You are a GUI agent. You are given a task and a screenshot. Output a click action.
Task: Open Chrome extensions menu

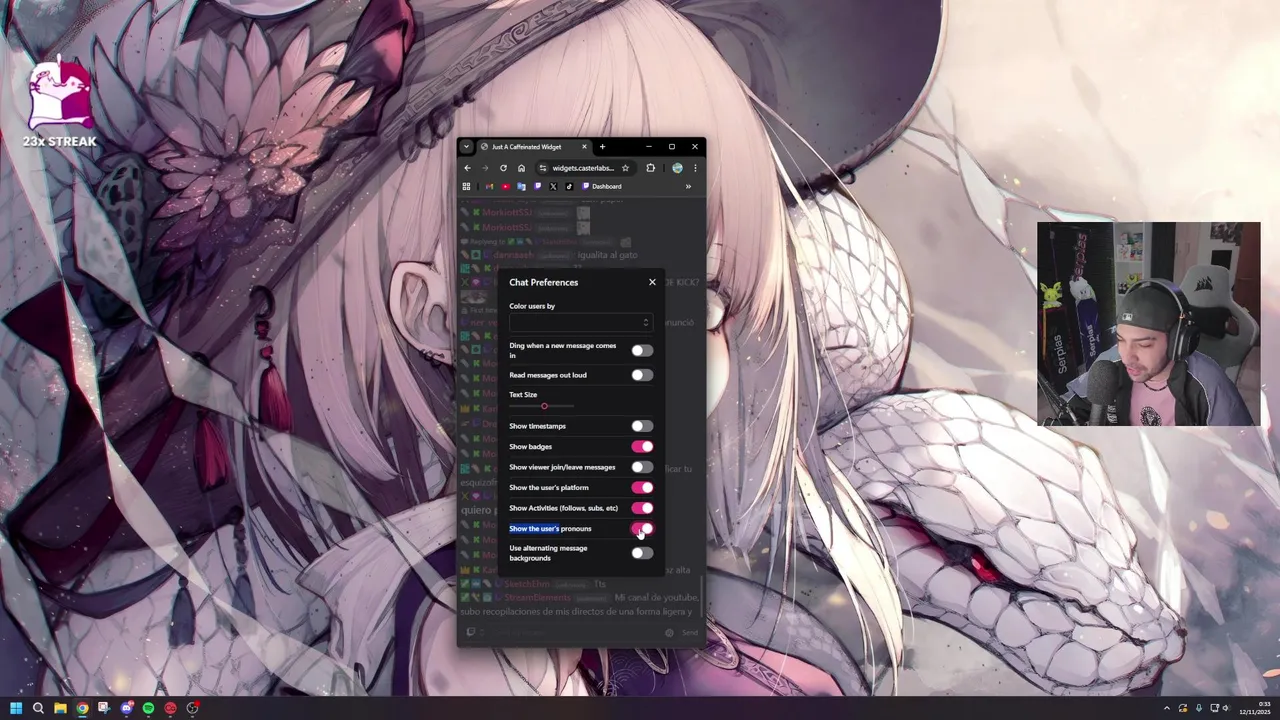[x=650, y=168]
